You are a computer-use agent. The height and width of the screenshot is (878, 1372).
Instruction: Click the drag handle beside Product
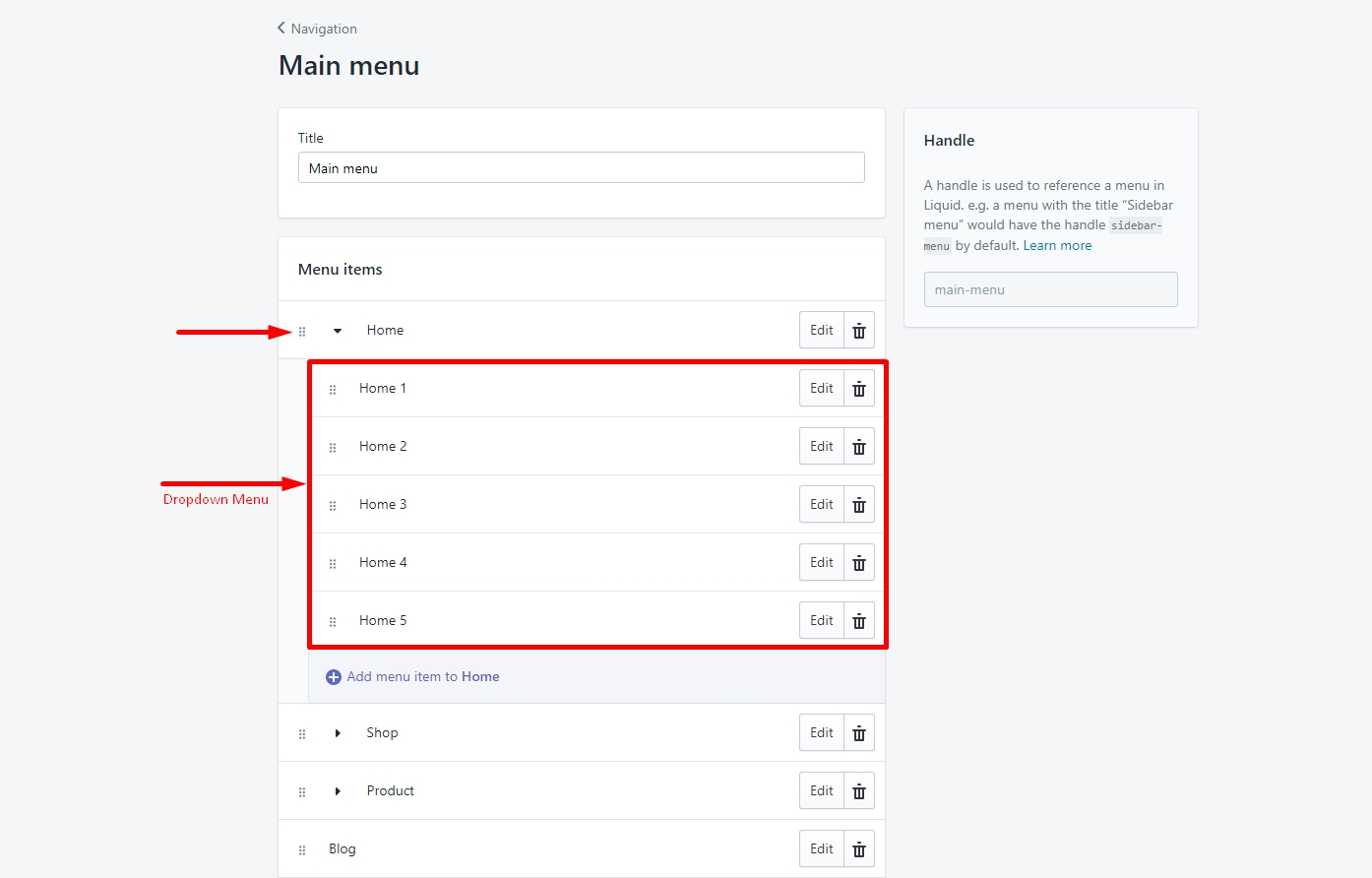pyautogui.click(x=302, y=792)
